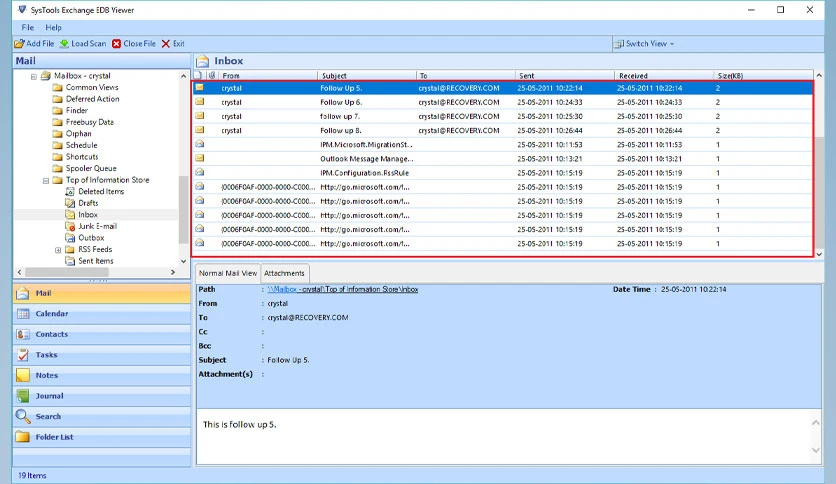
Task: Select the IPM.Microsoft.MigrationSt.. message row
Action: click(x=503, y=144)
